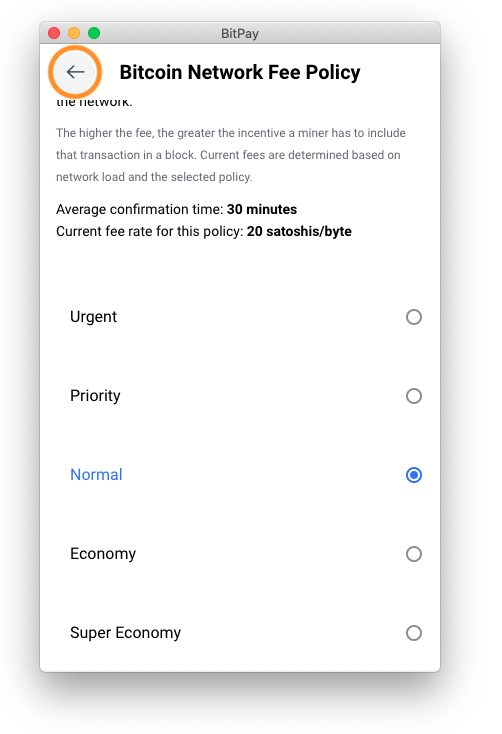The image size is (502, 734).
Task: Minimize the window using the yellow button
Action: (74, 33)
